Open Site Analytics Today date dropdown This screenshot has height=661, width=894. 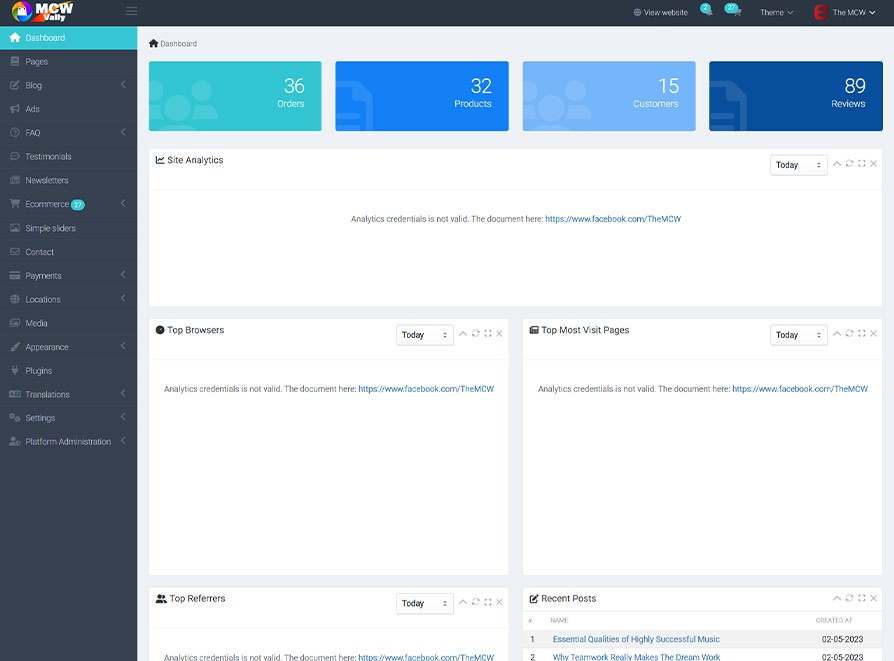(798, 165)
